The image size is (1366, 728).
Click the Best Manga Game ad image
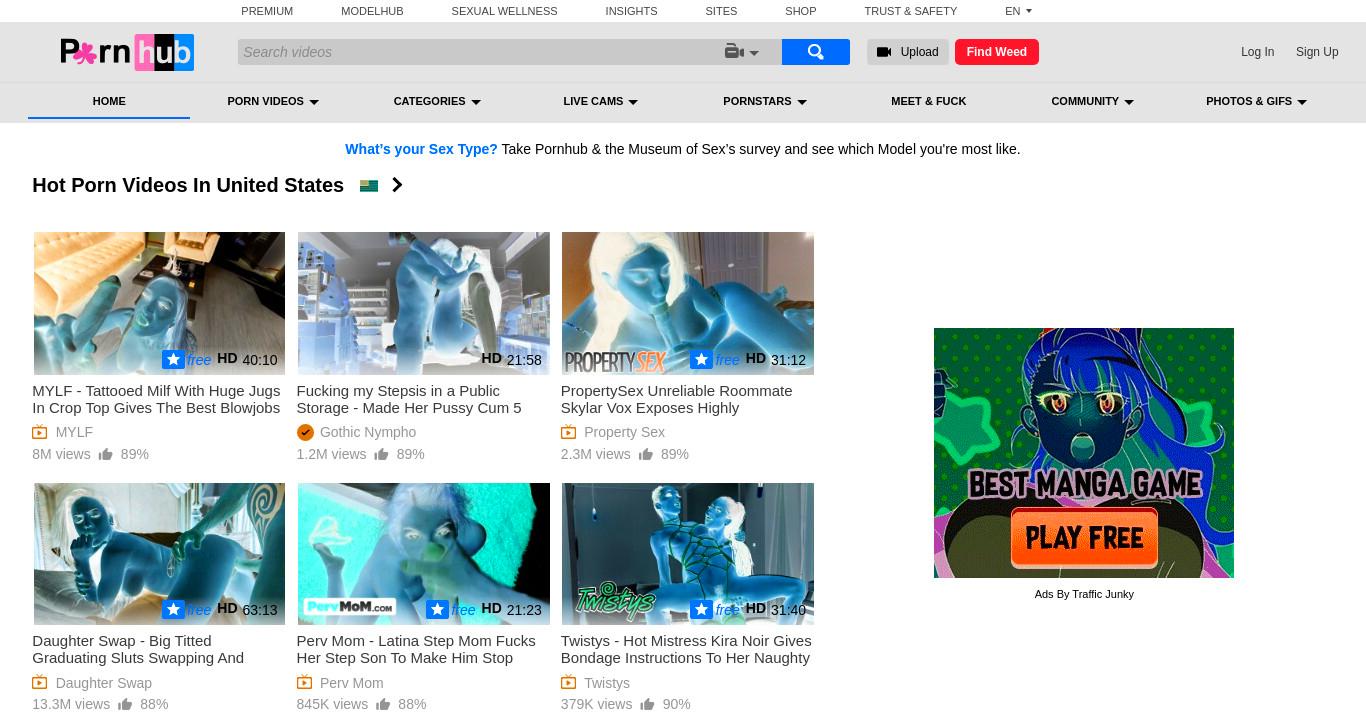click(x=1084, y=453)
